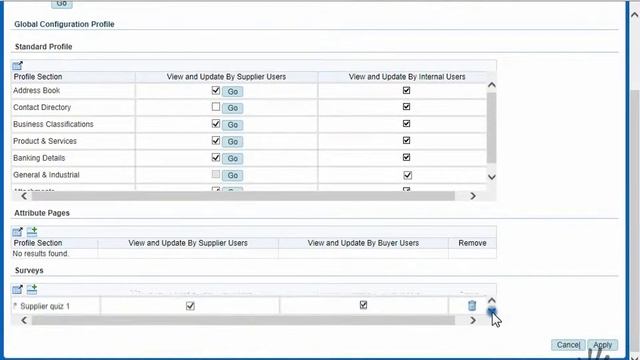Screen dimensions: 640x360
Task: Check Contact Directory supplier users checkbox
Action: [216, 107]
